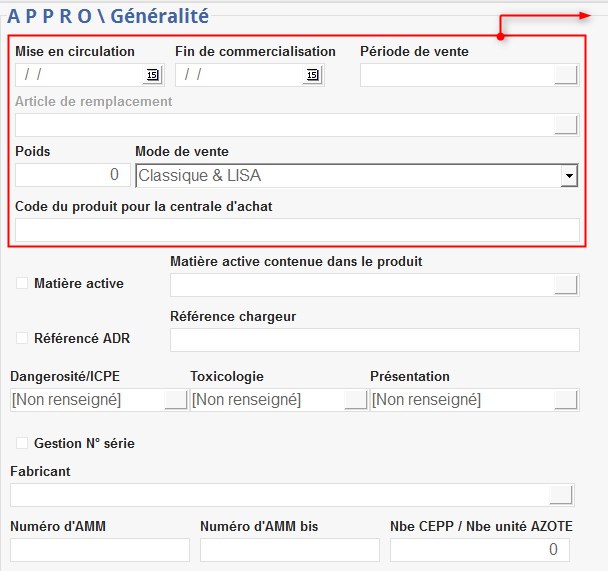Click the Numéro d'AMM bis field
Viewport: 608px width, 571px height.
[x=290, y=549]
